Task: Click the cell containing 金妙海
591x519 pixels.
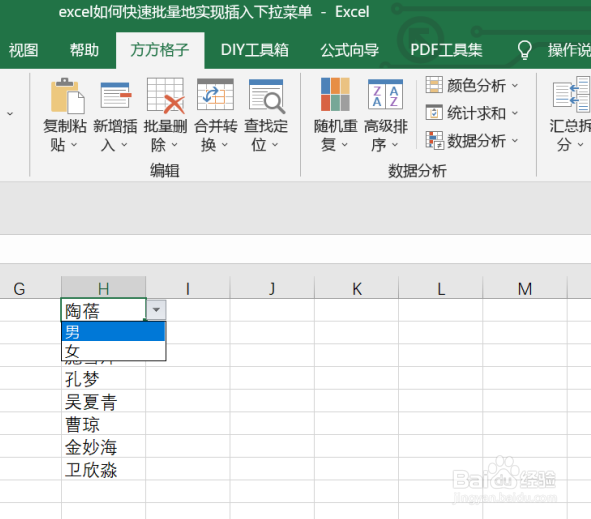Action: click(104, 446)
